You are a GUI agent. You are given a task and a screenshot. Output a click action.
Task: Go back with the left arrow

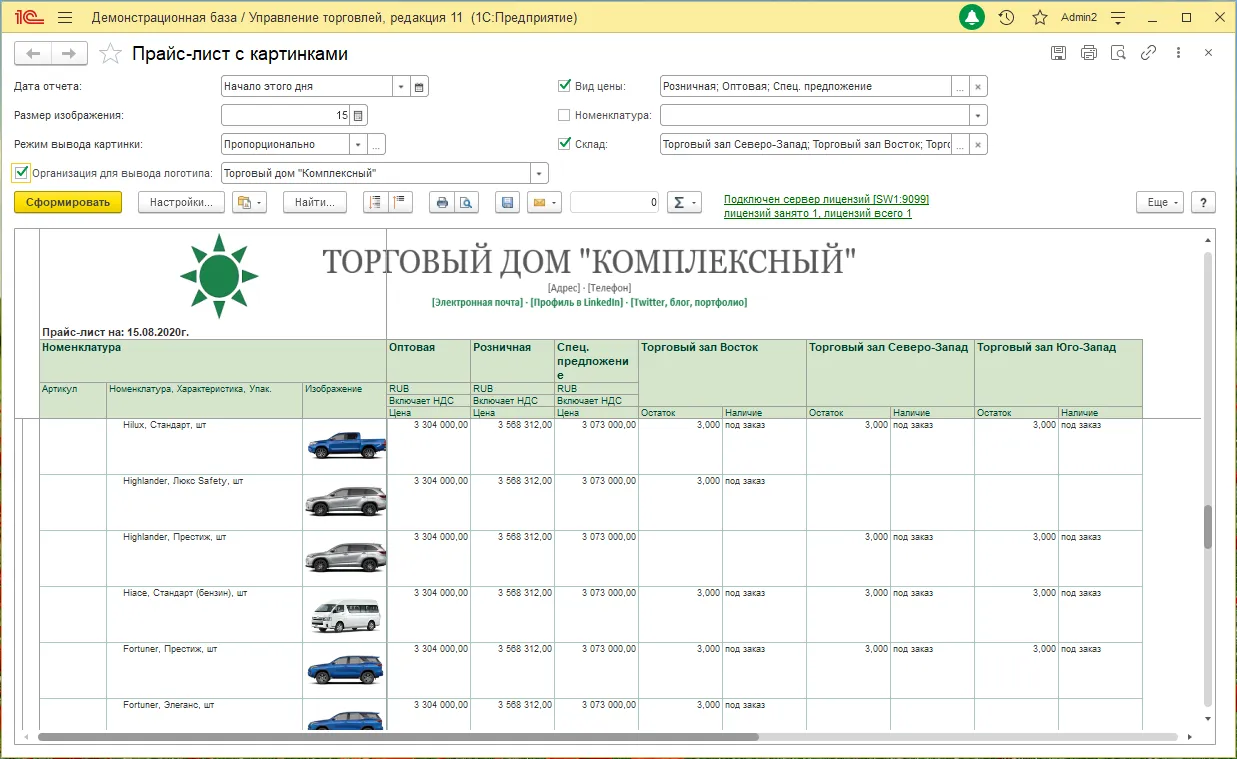point(34,53)
